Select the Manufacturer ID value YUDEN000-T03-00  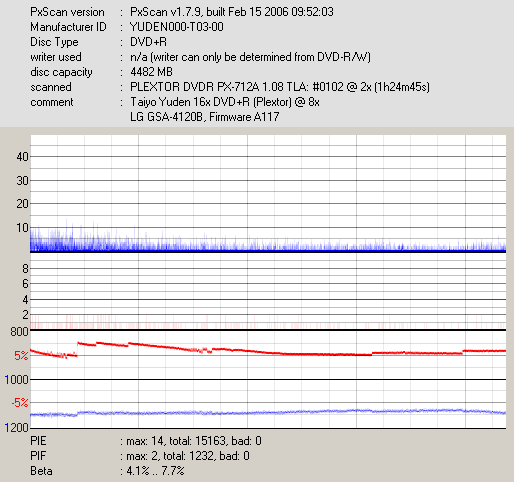tap(177, 27)
